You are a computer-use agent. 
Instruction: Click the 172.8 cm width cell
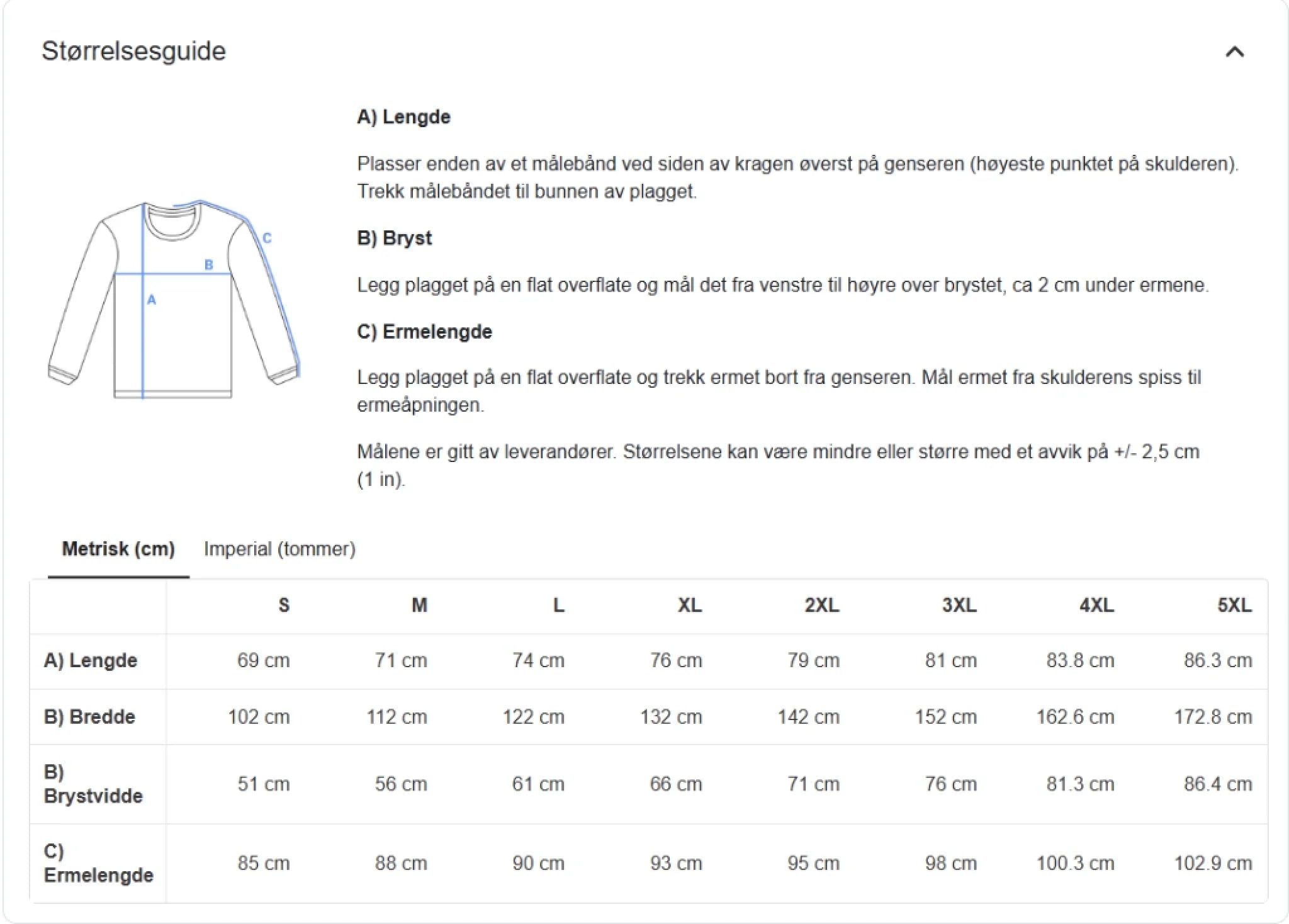[x=1213, y=717]
